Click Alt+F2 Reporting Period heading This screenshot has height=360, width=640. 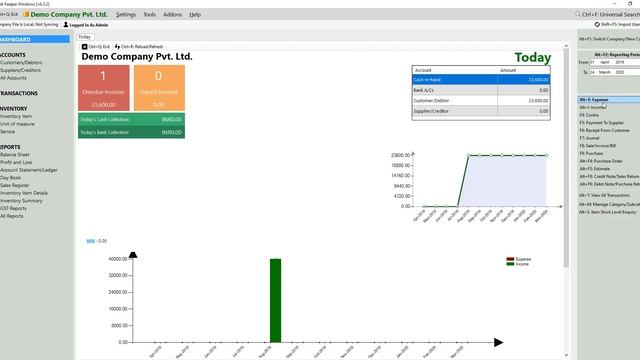point(617,54)
